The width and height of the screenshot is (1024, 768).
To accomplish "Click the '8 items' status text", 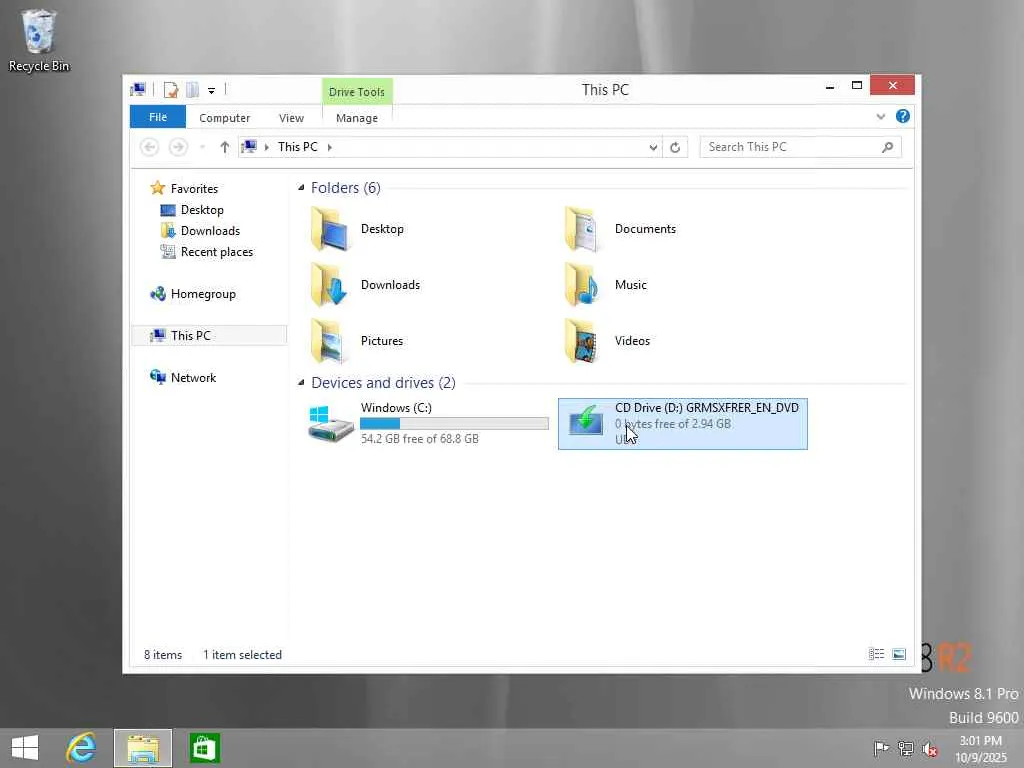I will tap(163, 655).
